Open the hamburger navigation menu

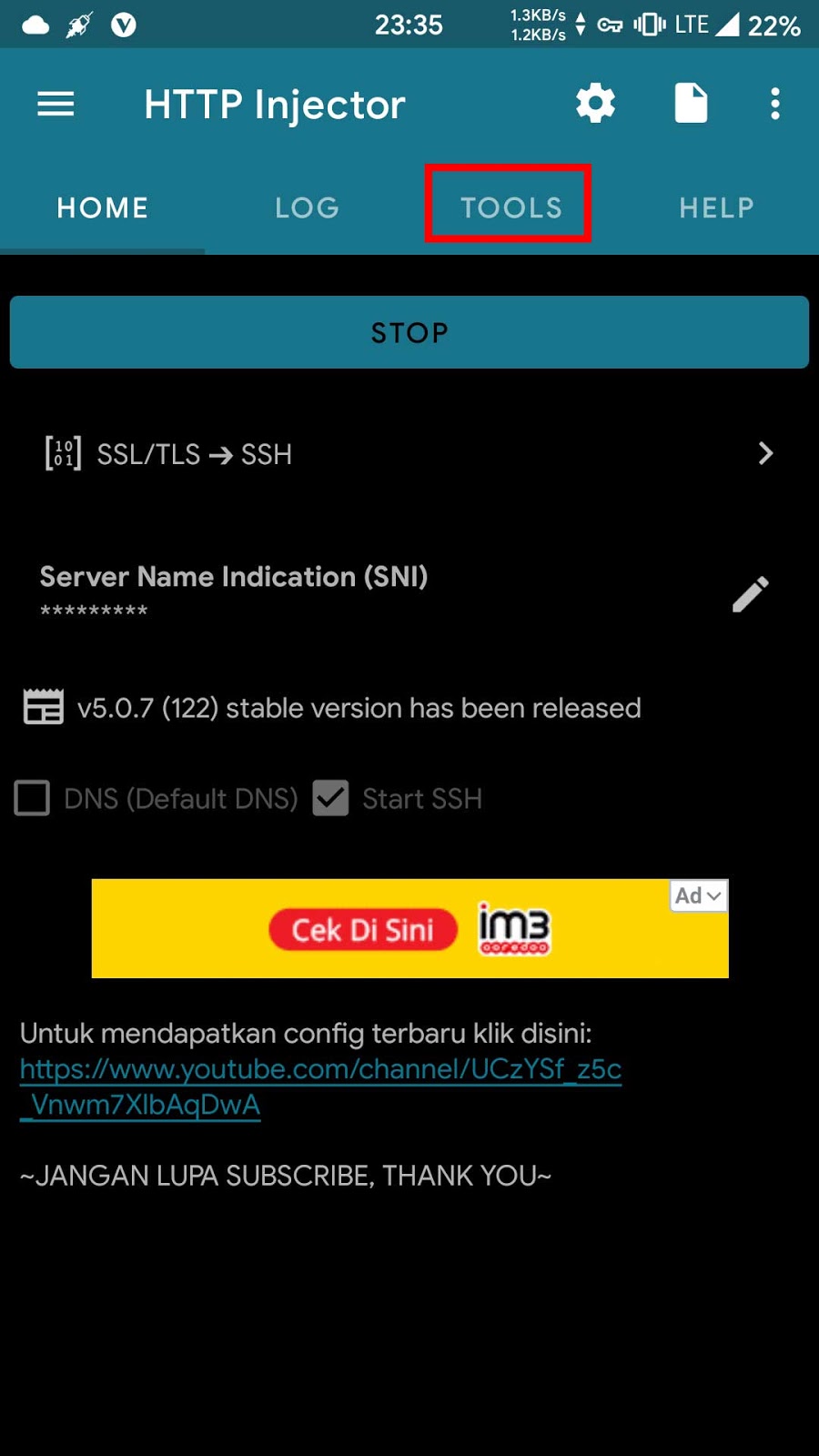(x=56, y=104)
